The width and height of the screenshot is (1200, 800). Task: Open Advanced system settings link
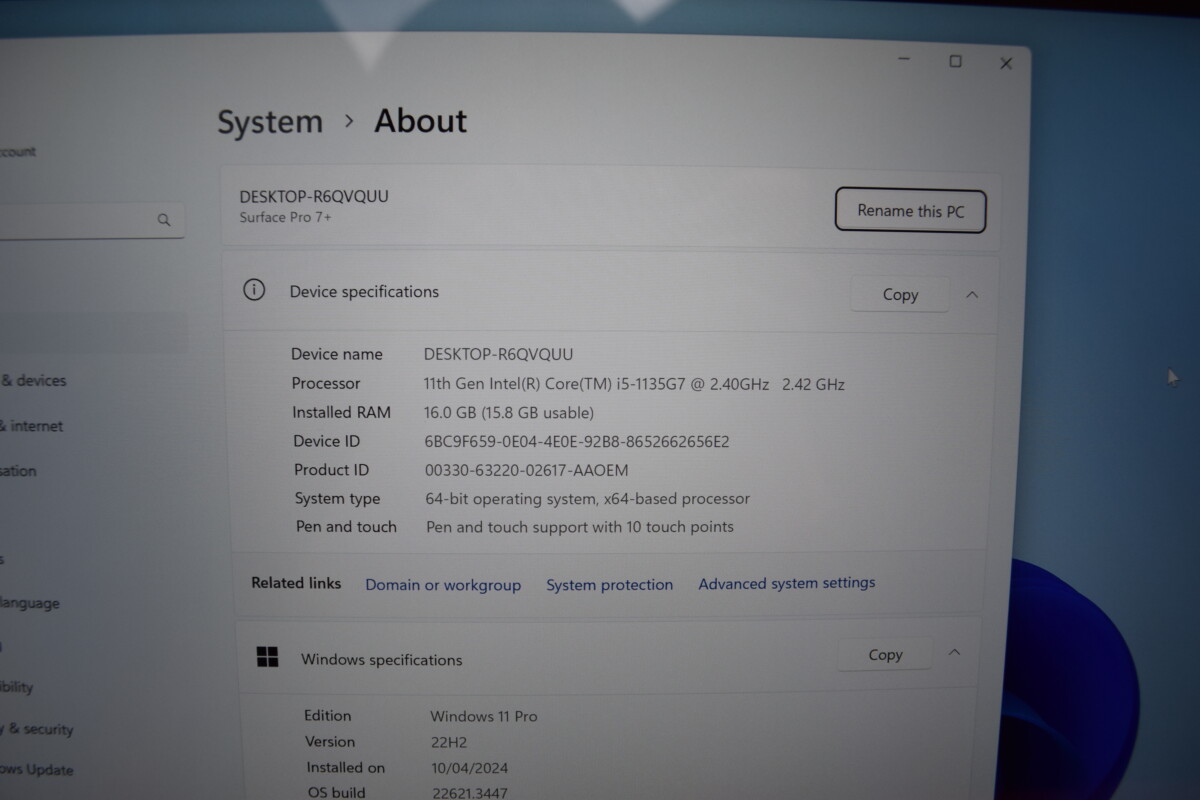coord(787,583)
